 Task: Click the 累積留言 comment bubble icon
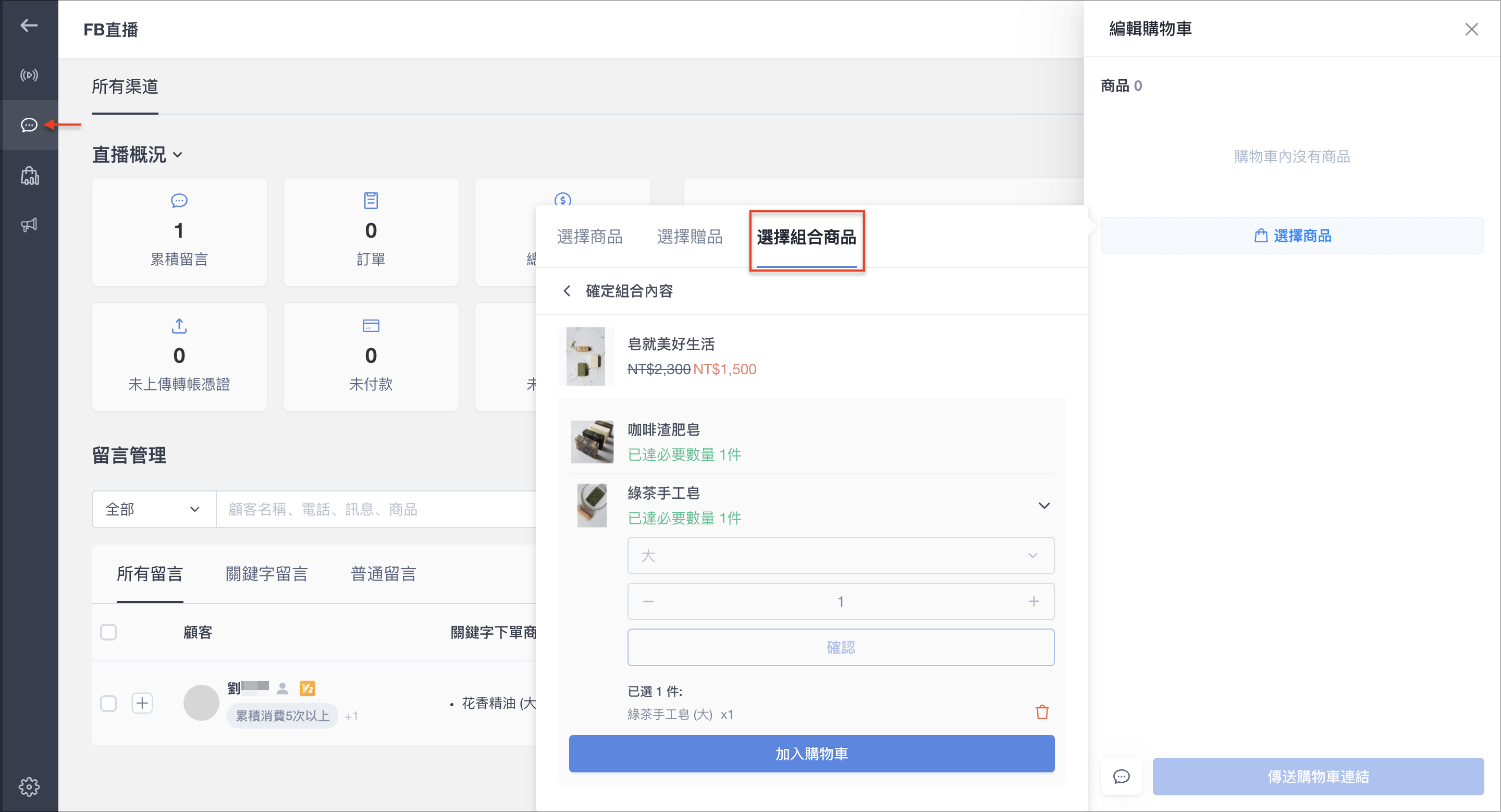(x=179, y=200)
